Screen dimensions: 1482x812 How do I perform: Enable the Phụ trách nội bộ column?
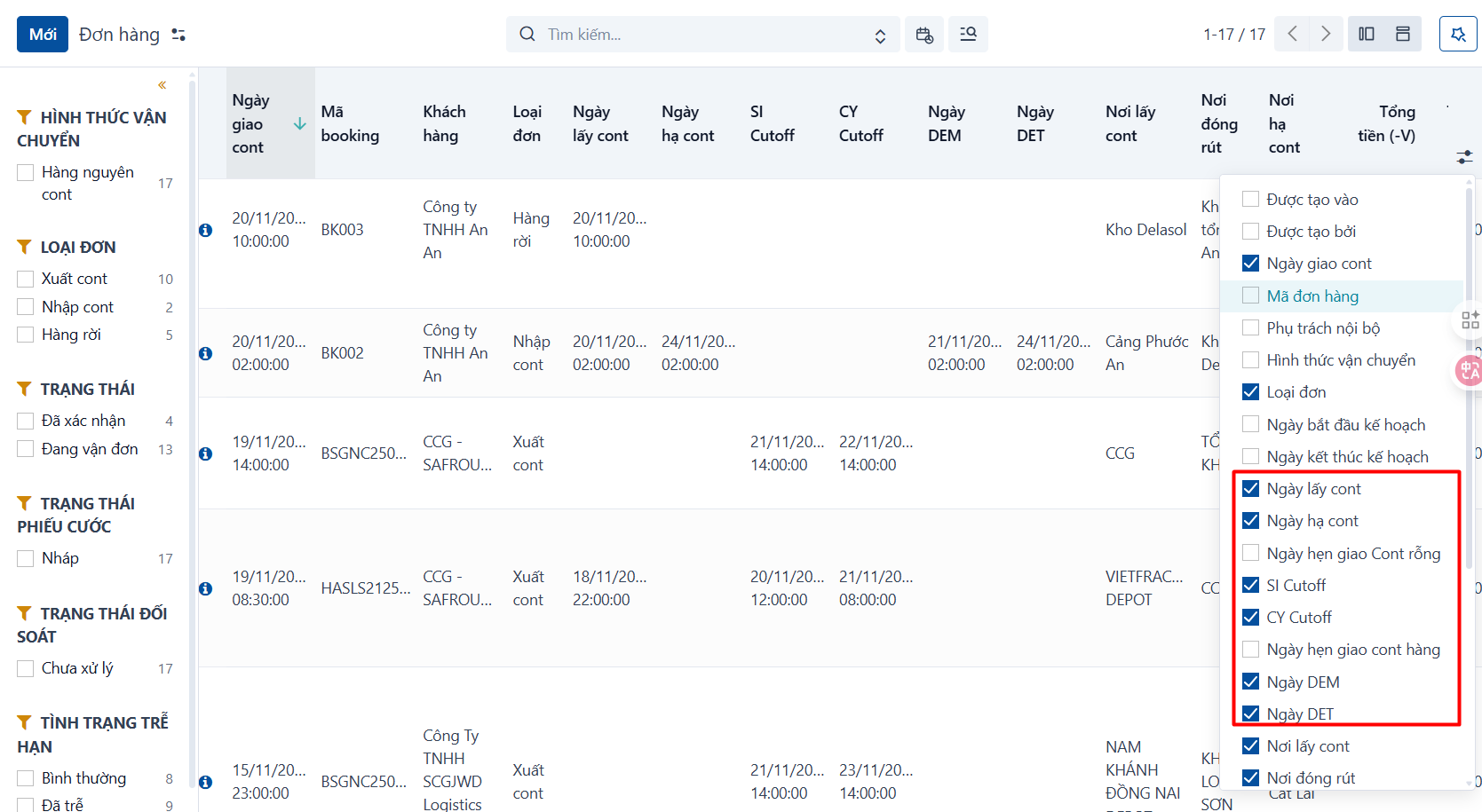pos(1250,328)
